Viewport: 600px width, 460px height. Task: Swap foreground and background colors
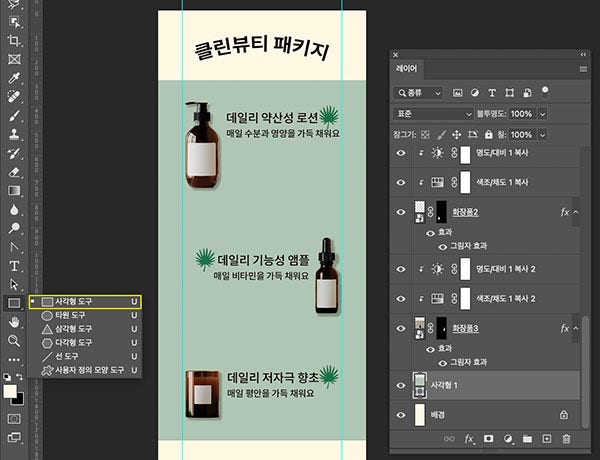tap(20, 377)
